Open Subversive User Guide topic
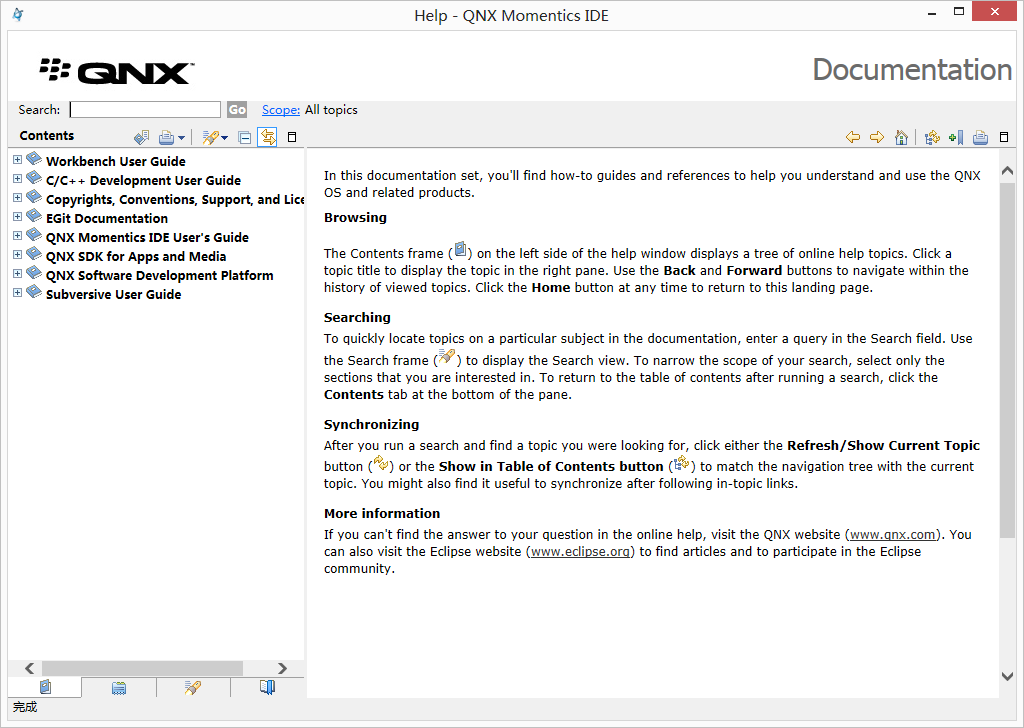This screenshot has width=1024, height=728. [114, 294]
